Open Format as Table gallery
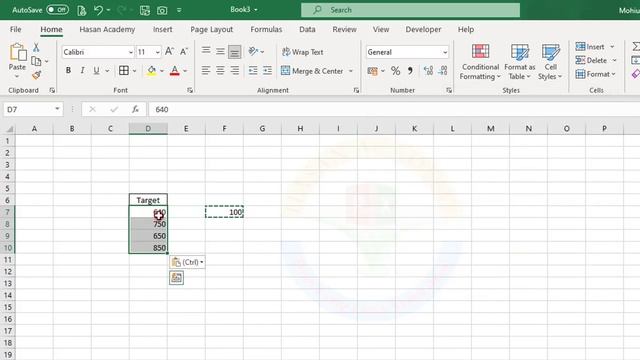 (x=520, y=62)
